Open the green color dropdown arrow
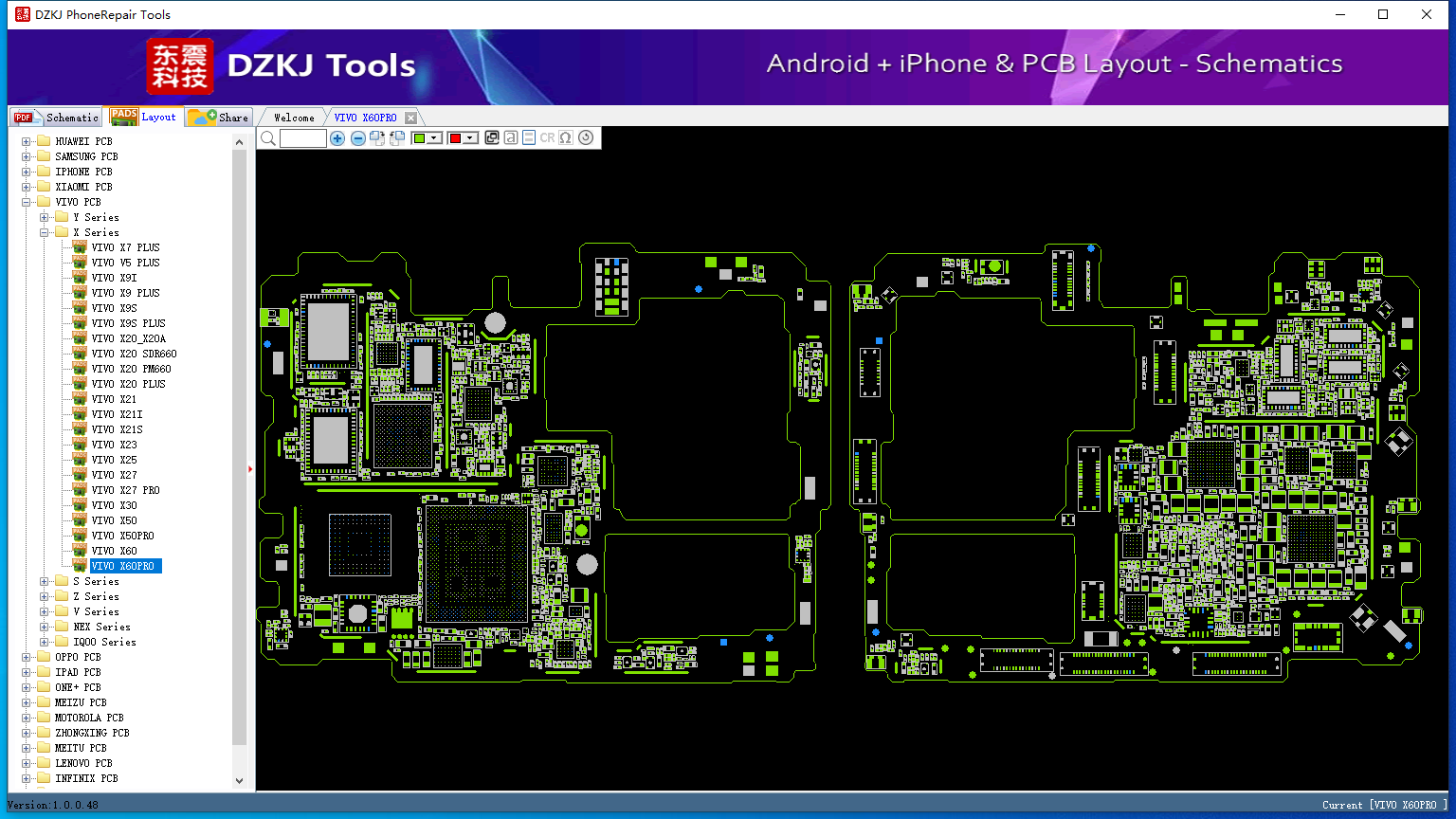The height and width of the screenshot is (819, 1456). pyautogui.click(x=434, y=138)
